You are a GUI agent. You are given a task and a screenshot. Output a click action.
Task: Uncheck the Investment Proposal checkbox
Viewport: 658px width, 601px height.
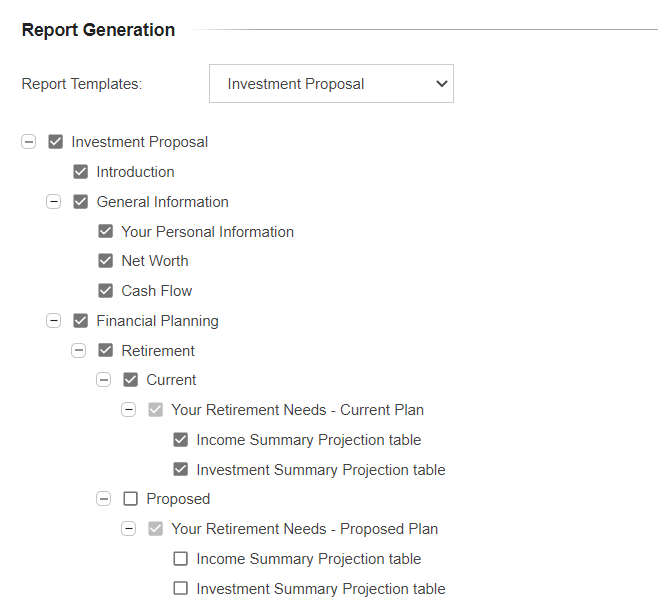(x=56, y=142)
